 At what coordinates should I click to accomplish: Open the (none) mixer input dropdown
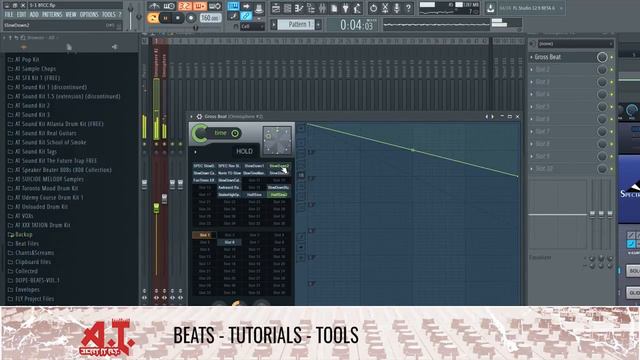[576, 44]
